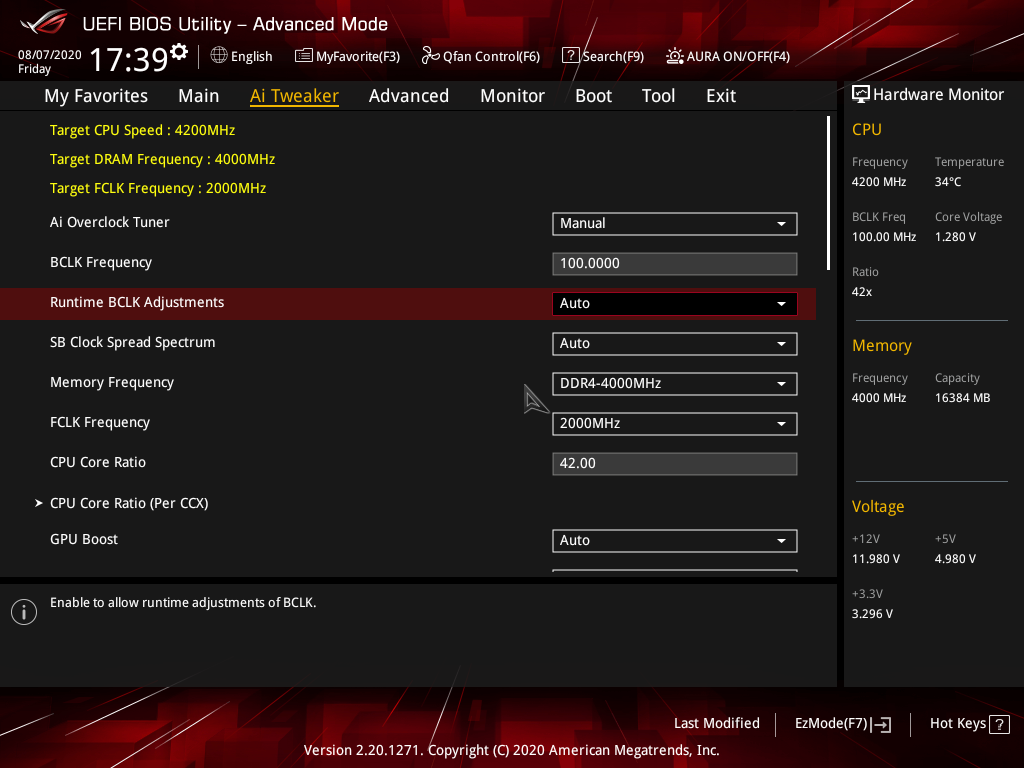Select FCLK Frequency label

click(100, 423)
